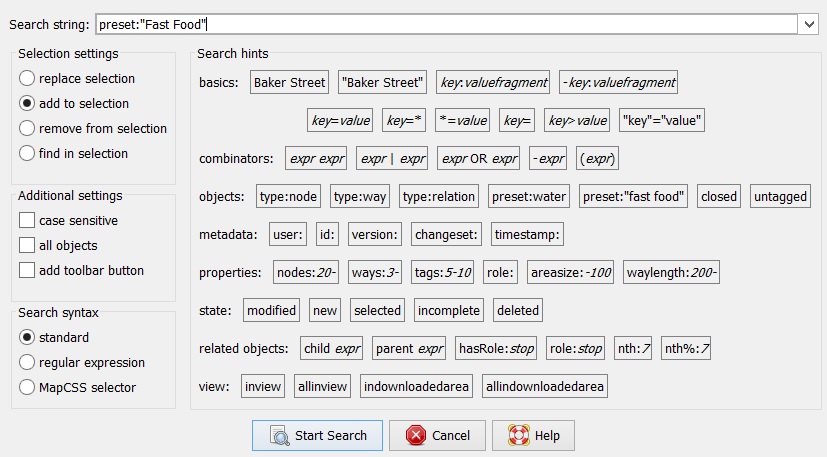Click inside the Search string field

click(x=446, y=24)
